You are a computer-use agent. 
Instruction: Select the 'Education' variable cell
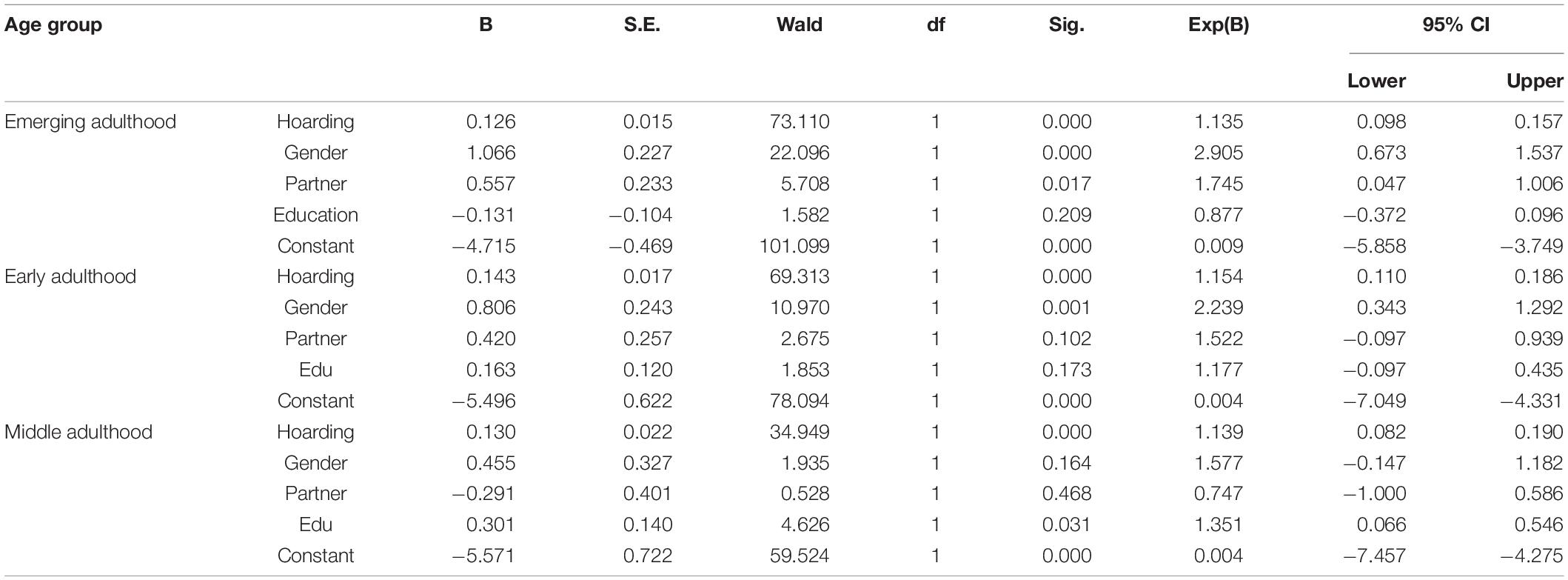tap(315, 215)
